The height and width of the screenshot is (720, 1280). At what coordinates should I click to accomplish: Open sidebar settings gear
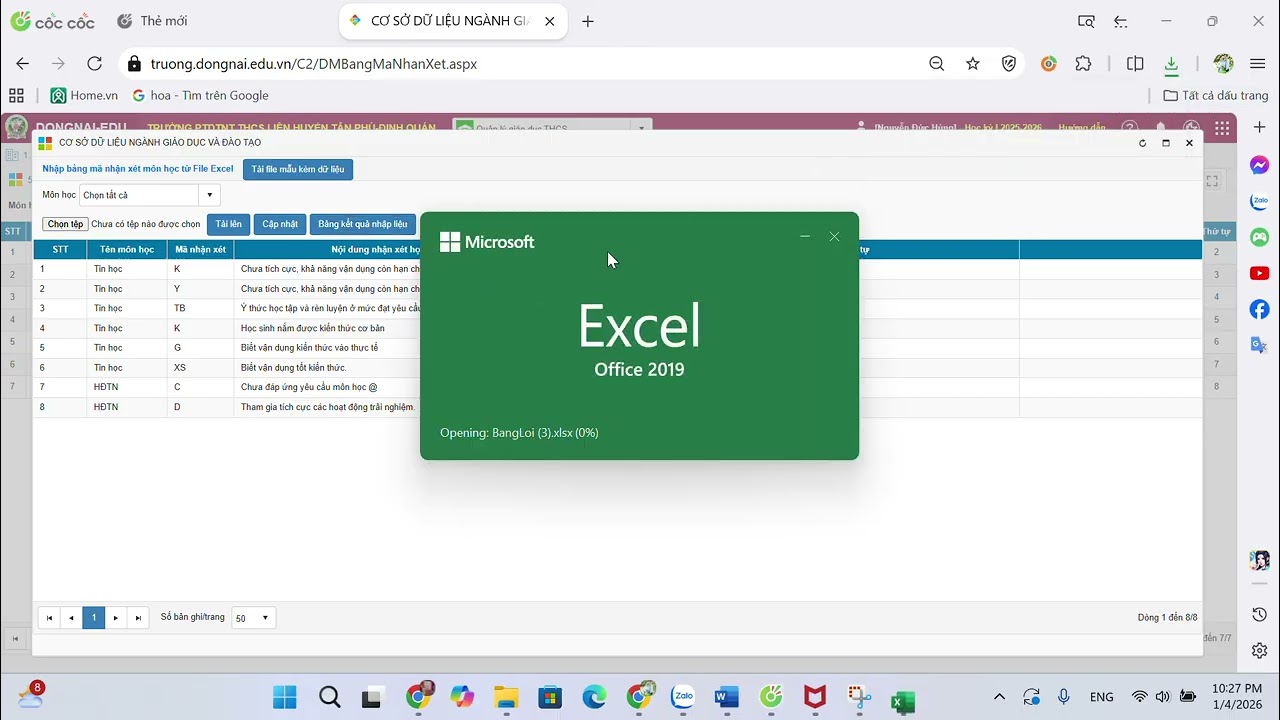[1259, 650]
